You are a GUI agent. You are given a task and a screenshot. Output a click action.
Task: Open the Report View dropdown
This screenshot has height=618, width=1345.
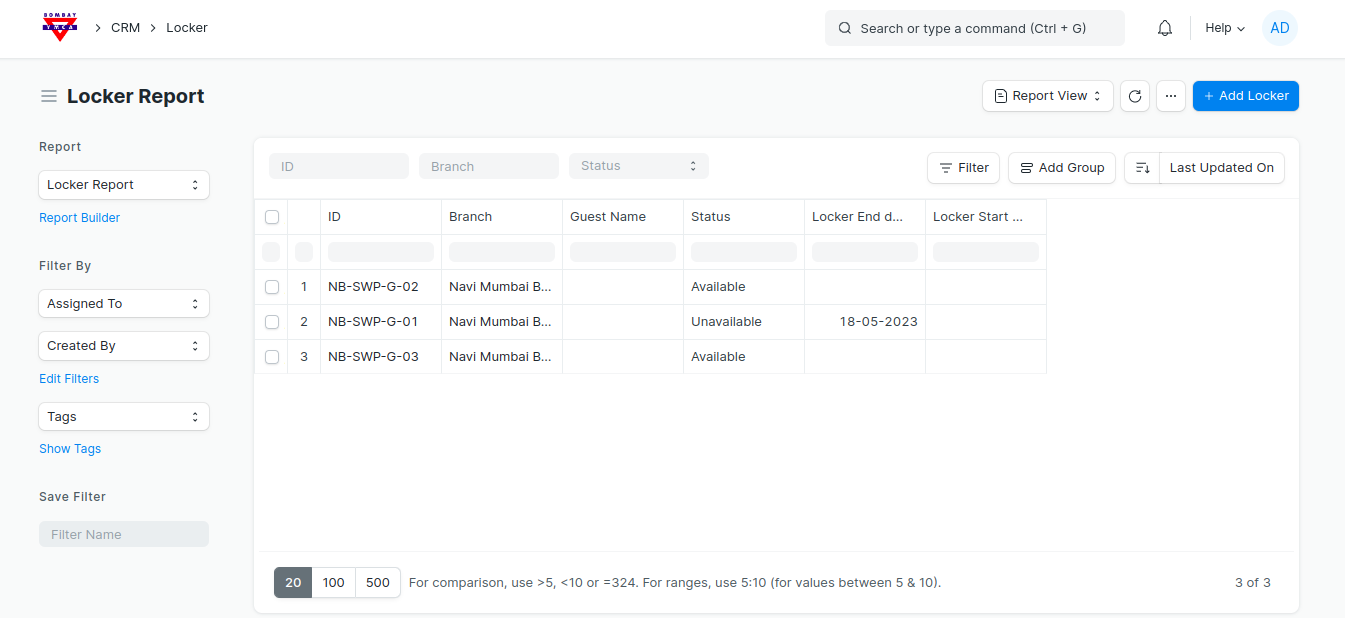pos(1047,96)
